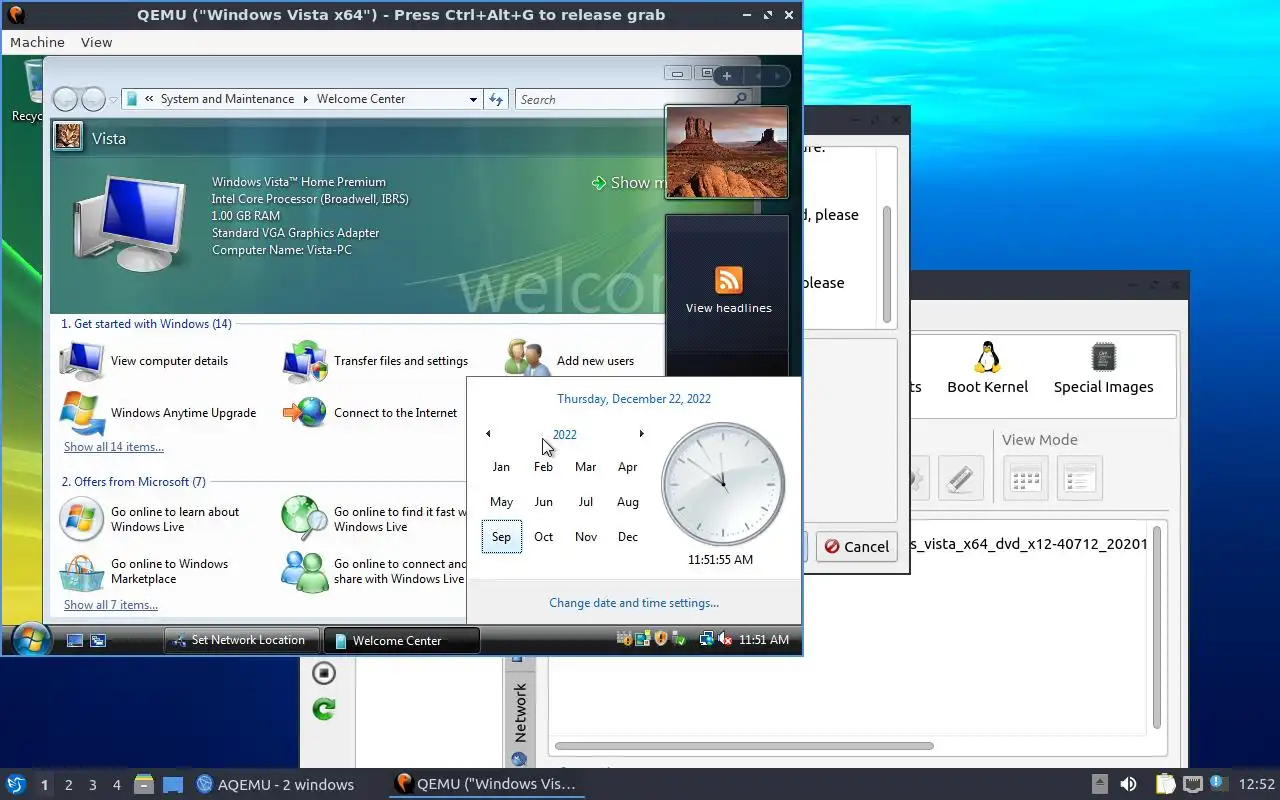Expand hidden host tray icons arrow
The image size is (1280, 800).
tap(1099, 784)
